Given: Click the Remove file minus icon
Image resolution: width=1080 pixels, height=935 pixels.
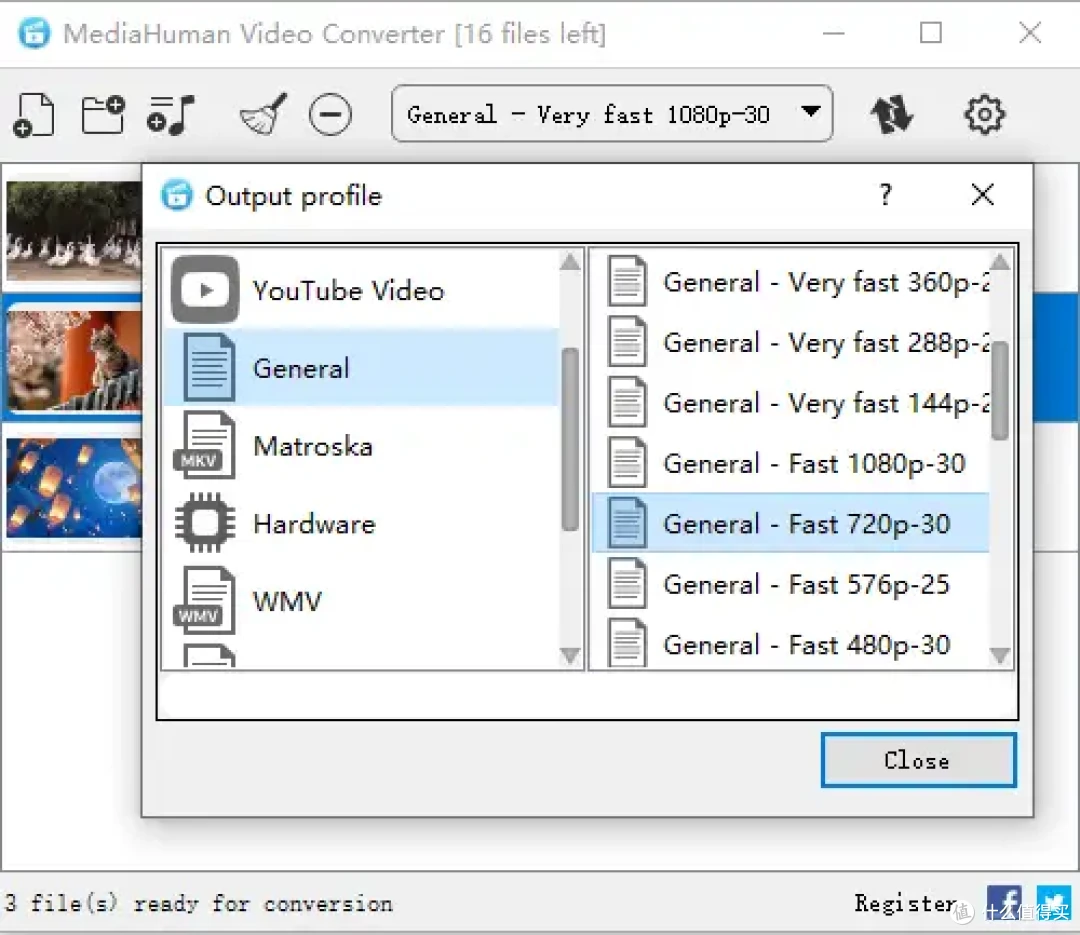Looking at the screenshot, I should [x=331, y=114].
